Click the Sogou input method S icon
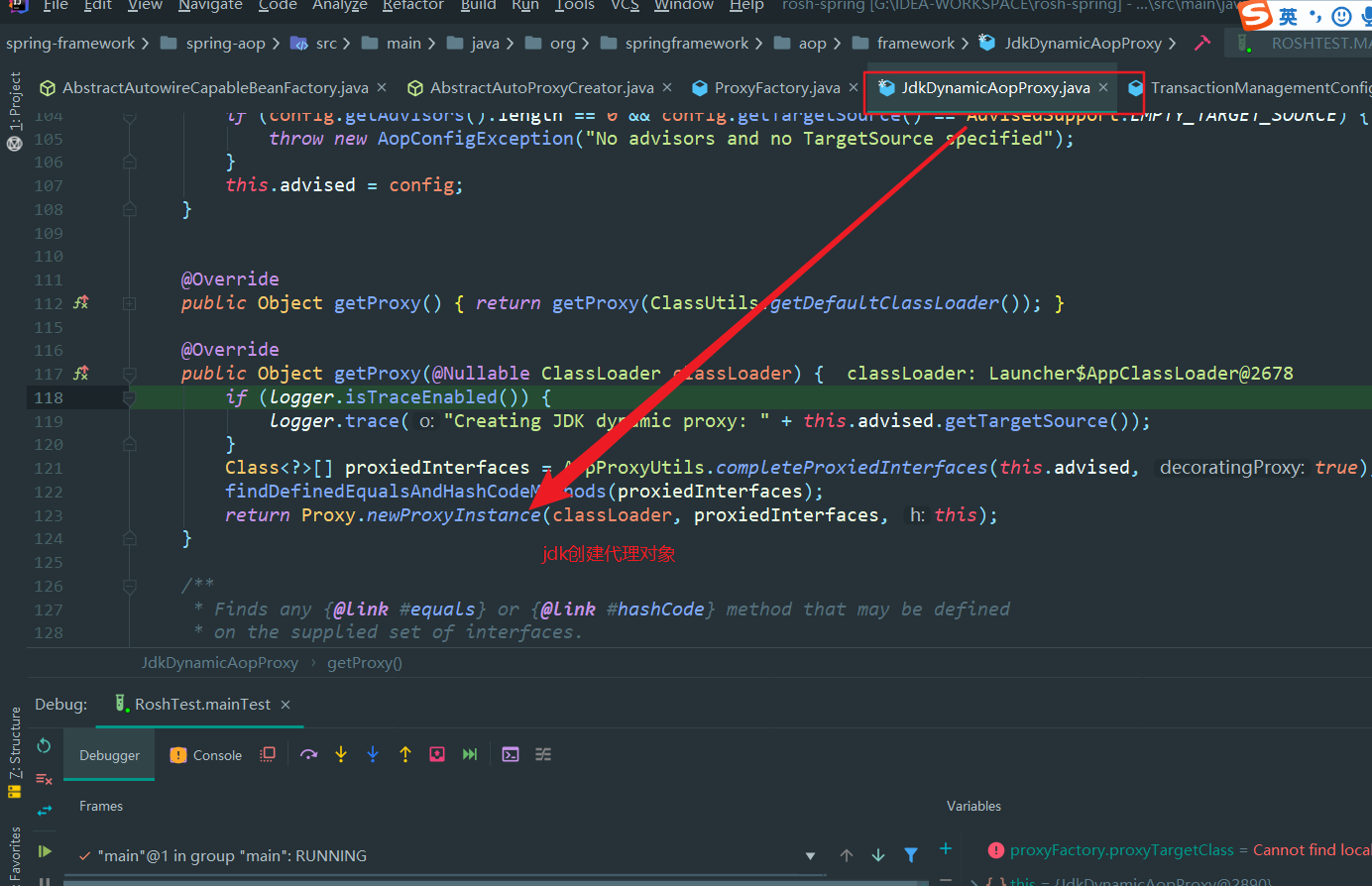 1256,15
